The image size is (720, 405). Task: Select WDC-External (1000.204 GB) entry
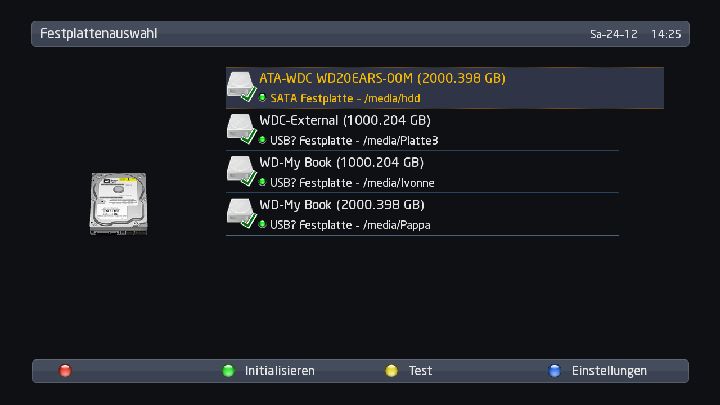point(345,120)
